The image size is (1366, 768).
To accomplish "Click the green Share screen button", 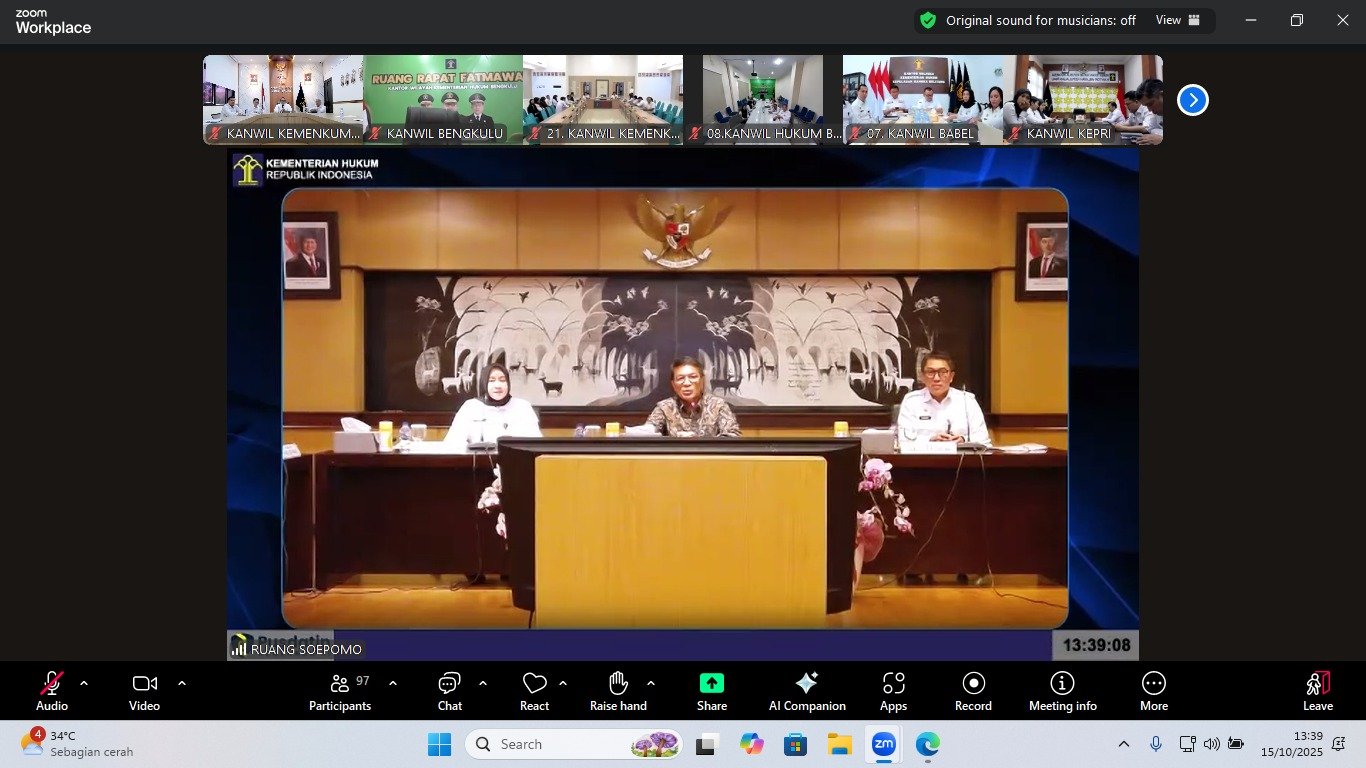I will point(711,690).
